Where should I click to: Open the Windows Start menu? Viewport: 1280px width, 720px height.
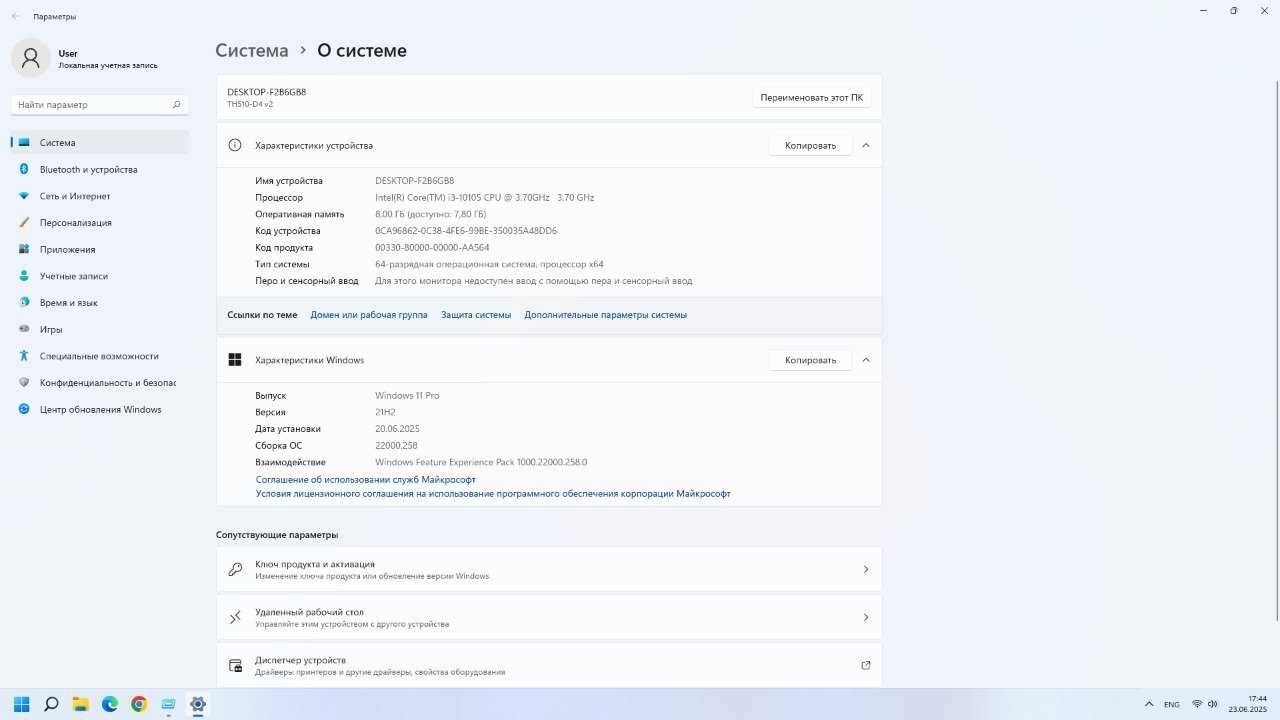click(x=22, y=704)
